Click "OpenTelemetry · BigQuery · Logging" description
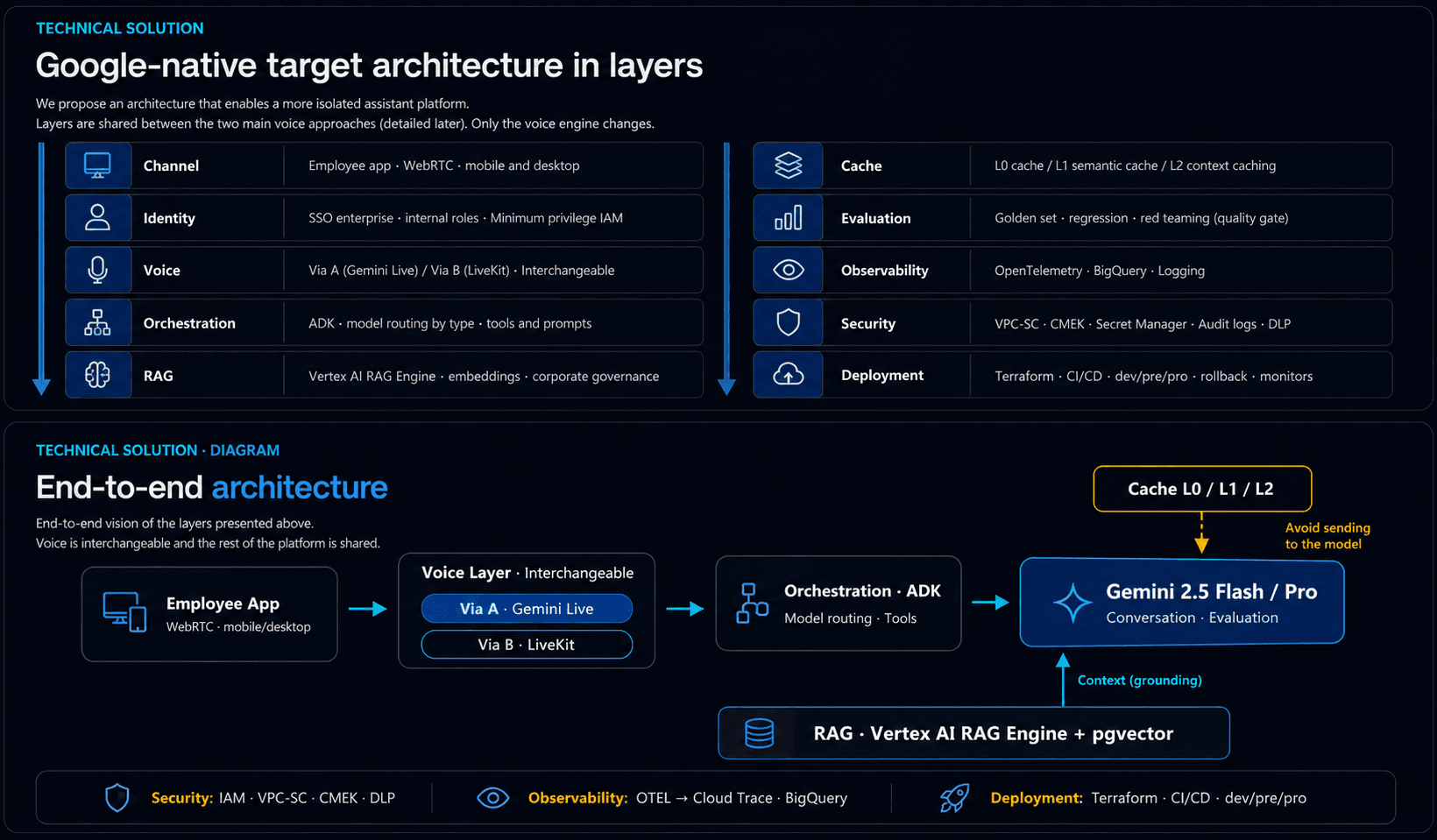This screenshot has height=840, width=1437. point(1100,271)
